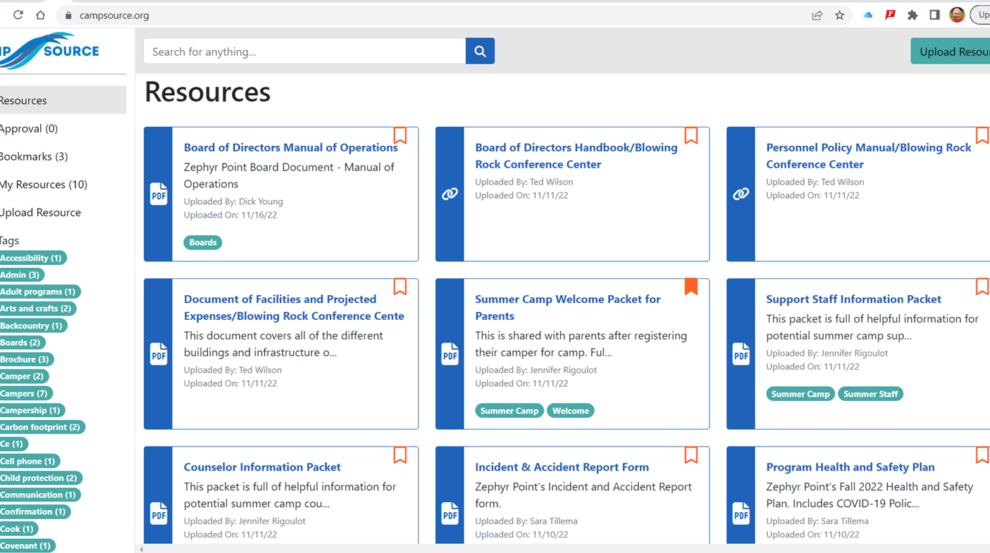The image size is (990, 553).
Task: Reload the page with browser refresh icon
Action: pos(18,15)
